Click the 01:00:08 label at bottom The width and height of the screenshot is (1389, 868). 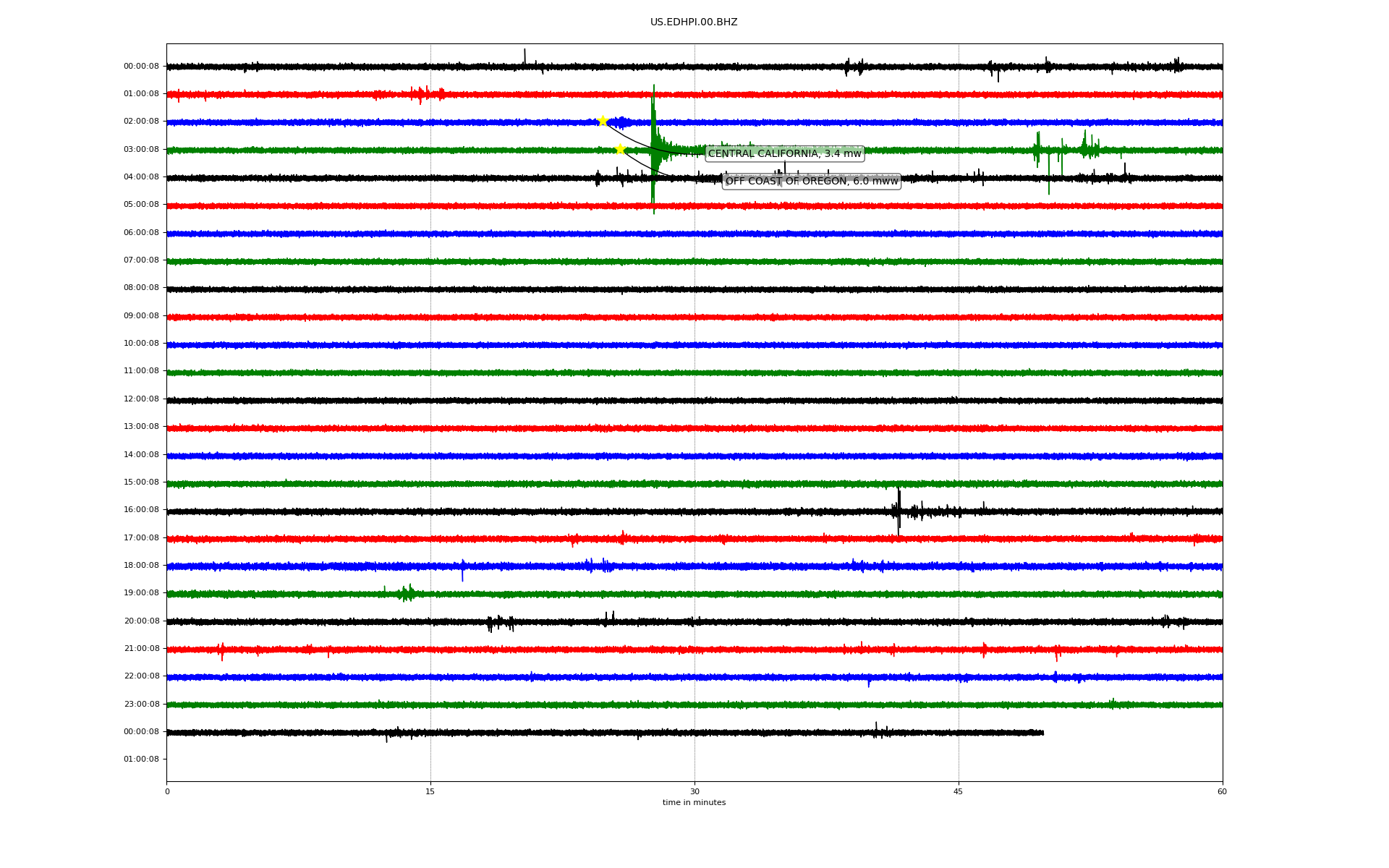click(x=141, y=759)
